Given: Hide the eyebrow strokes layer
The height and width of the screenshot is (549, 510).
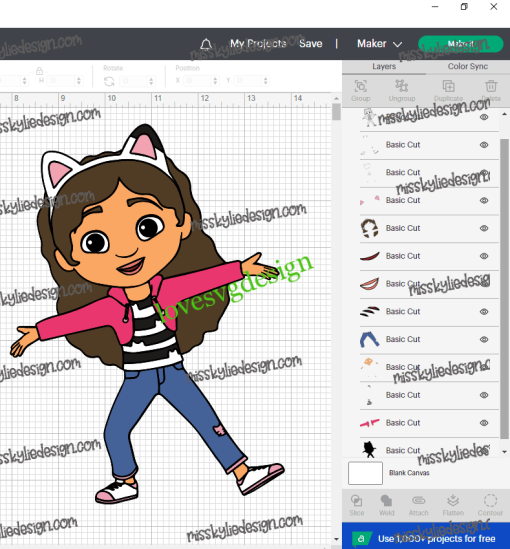Looking at the screenshot, I should click(x=484, y=312).
